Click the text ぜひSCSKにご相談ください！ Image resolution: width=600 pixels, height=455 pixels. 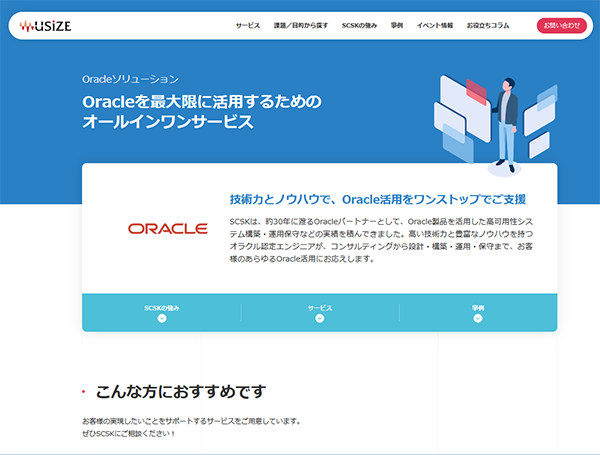[x=129, y=434]
